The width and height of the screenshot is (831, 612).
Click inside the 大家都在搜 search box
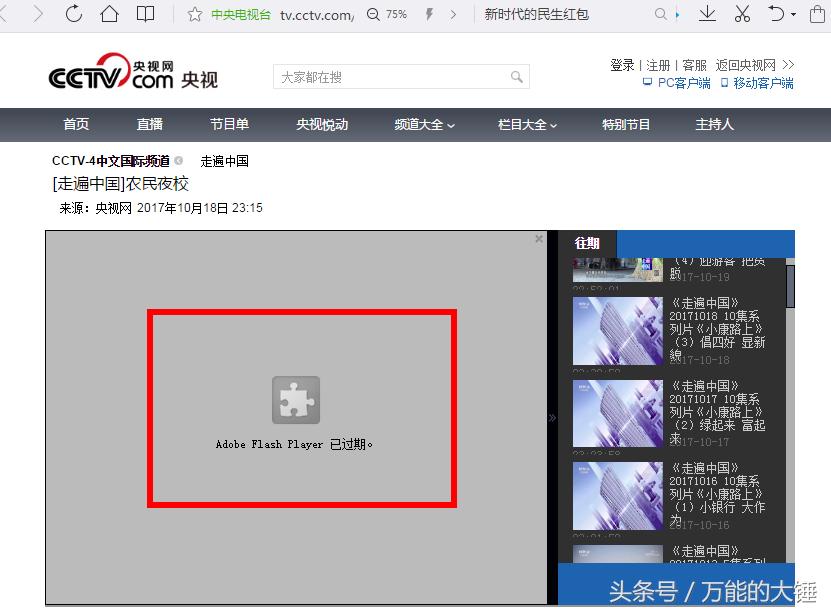click(390, 76)
